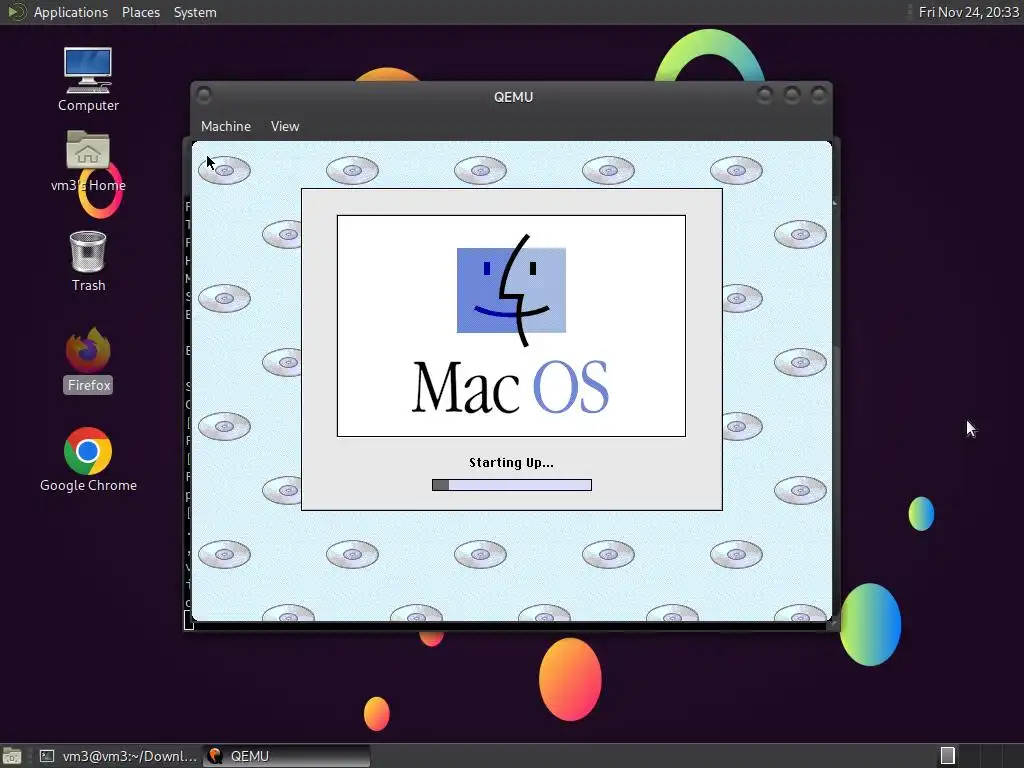1024x768 pixels.
Task: Close the QEMU window
Action: [x=818, y=96]
